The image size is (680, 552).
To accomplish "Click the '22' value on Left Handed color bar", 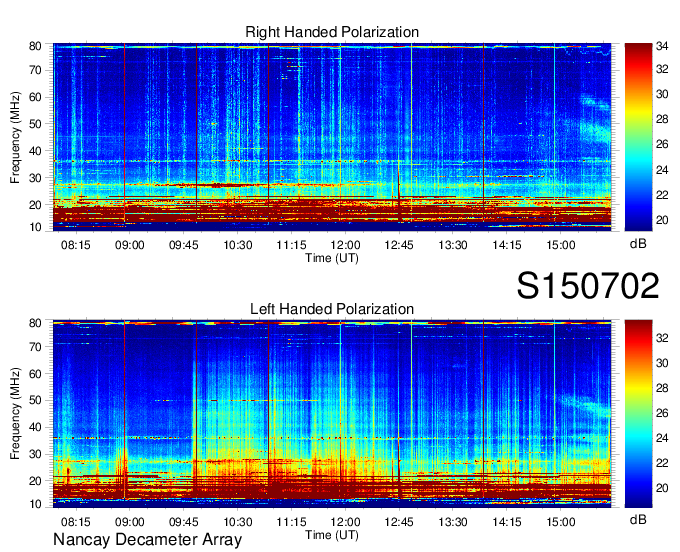I will tap(662, 463).
